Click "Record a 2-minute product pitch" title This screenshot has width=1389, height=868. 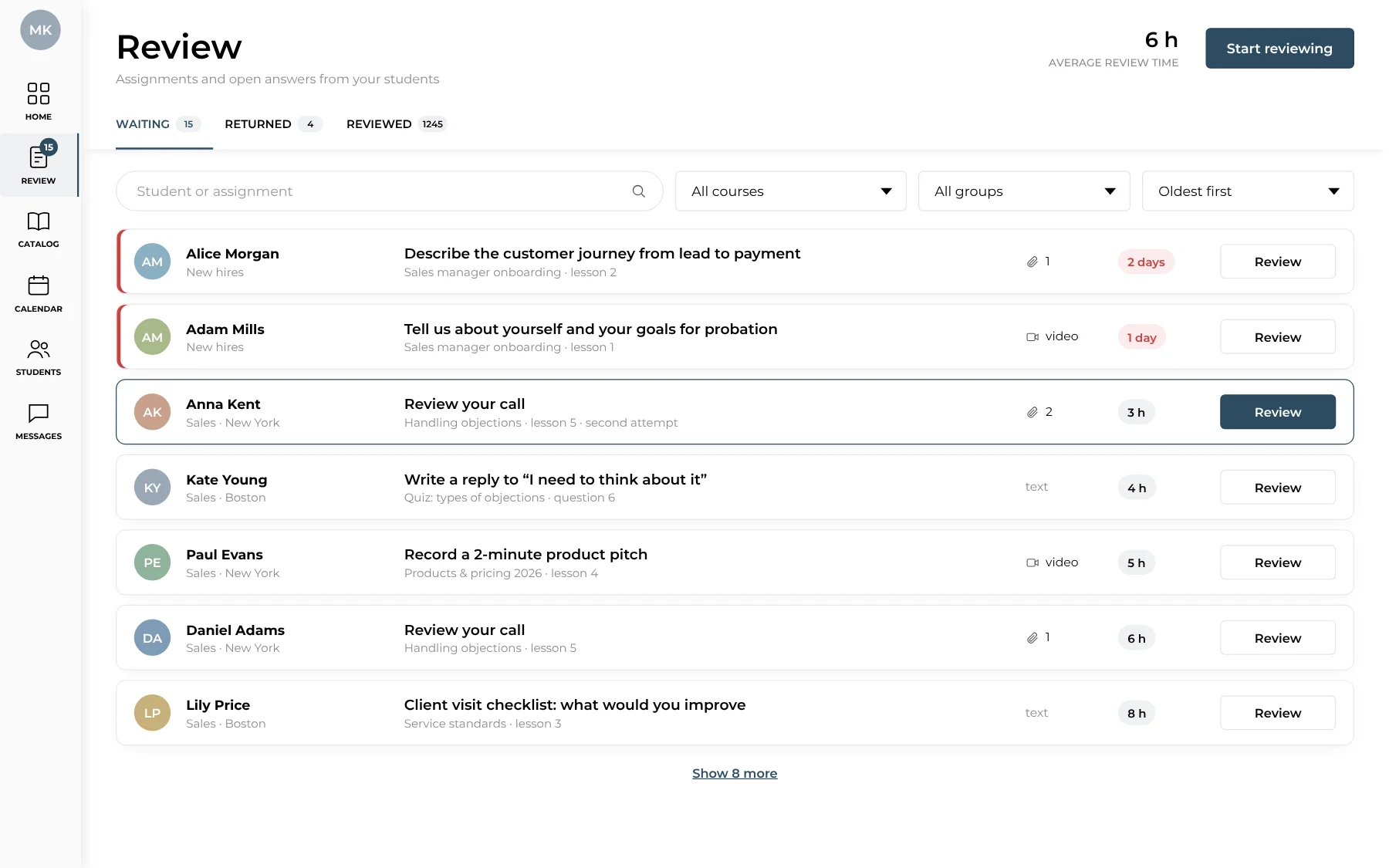click(526, 555)
